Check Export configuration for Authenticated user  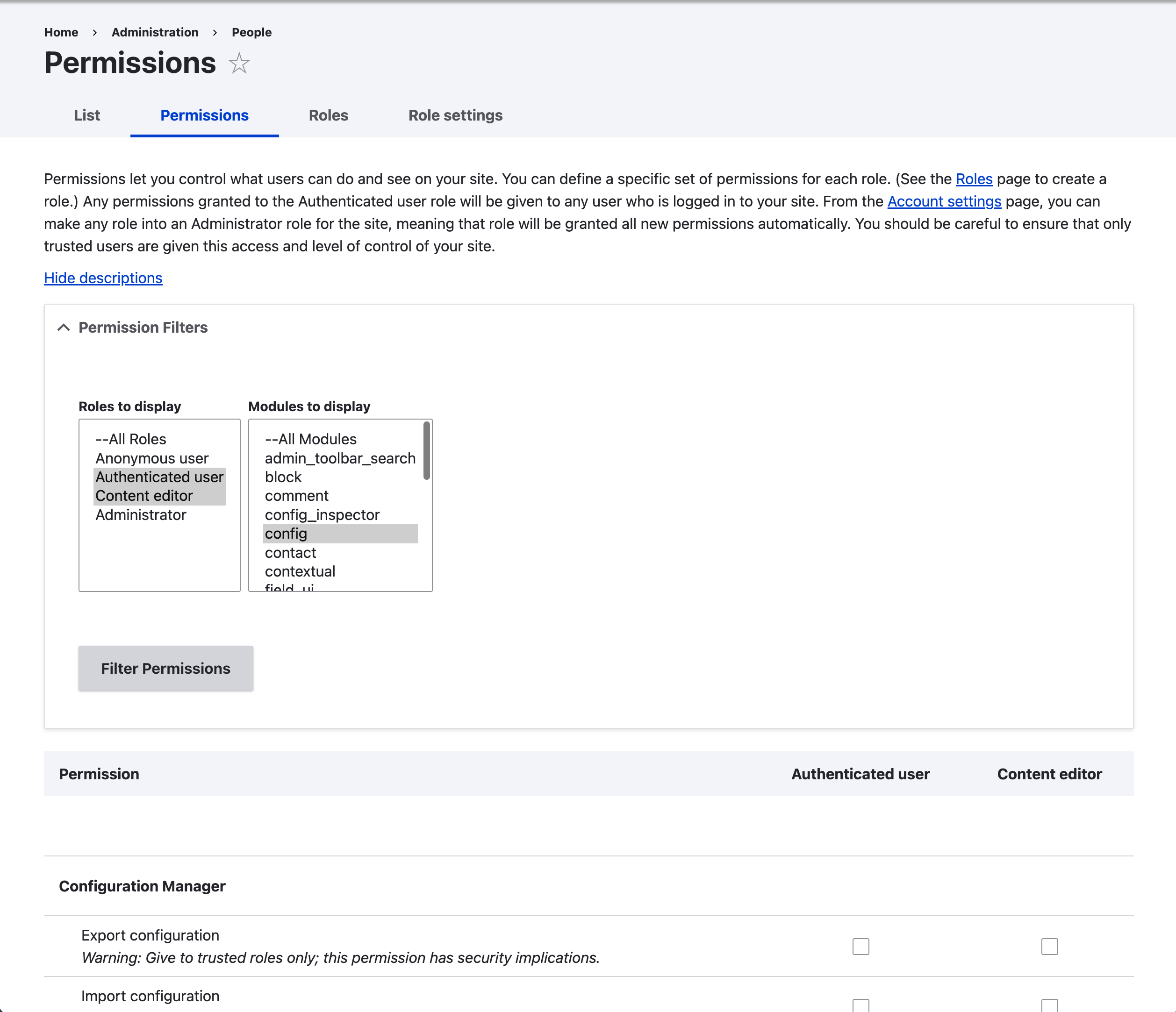[860, 946]
